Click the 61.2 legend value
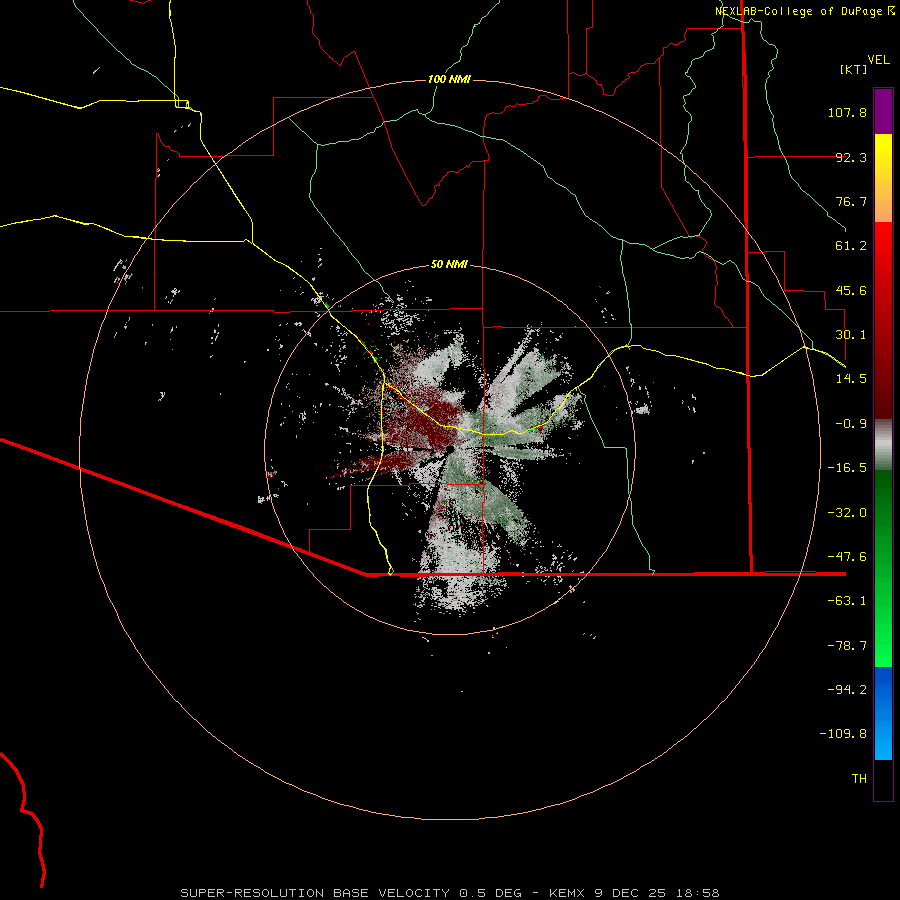Viewport: 900px width, 900px height. (851, 246)
